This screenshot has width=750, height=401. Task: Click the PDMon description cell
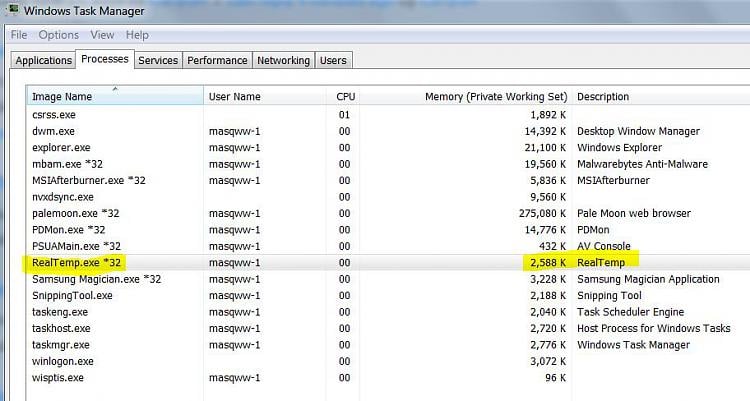(x=593, y=230)
